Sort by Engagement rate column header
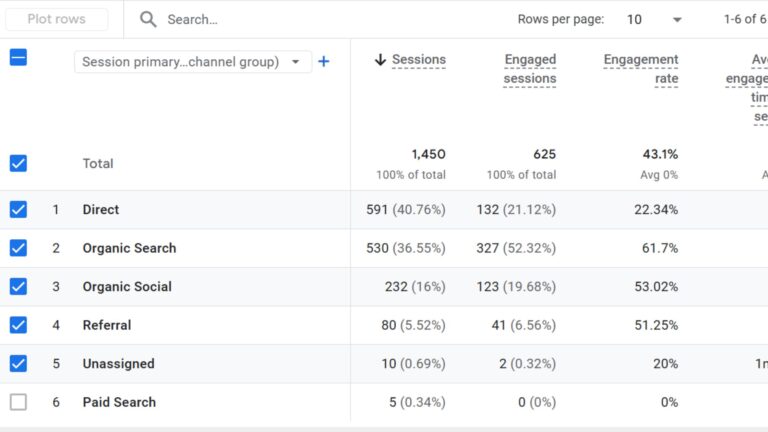This screenshot has width=768, height=432. (641, 69)
